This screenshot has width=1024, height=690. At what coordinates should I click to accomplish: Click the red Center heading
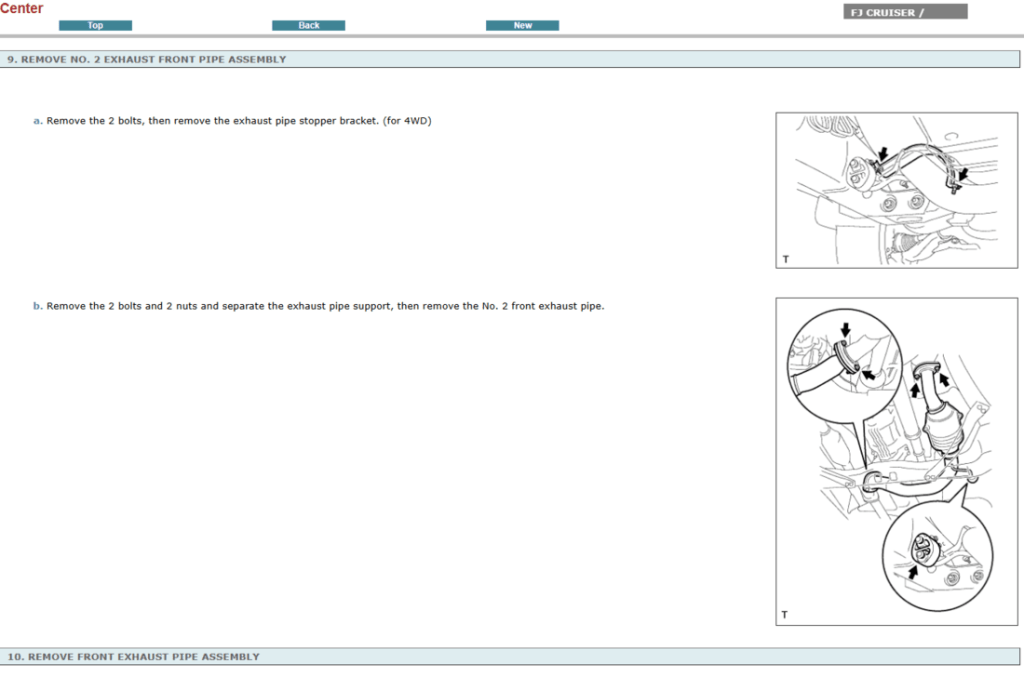(22, 8)
